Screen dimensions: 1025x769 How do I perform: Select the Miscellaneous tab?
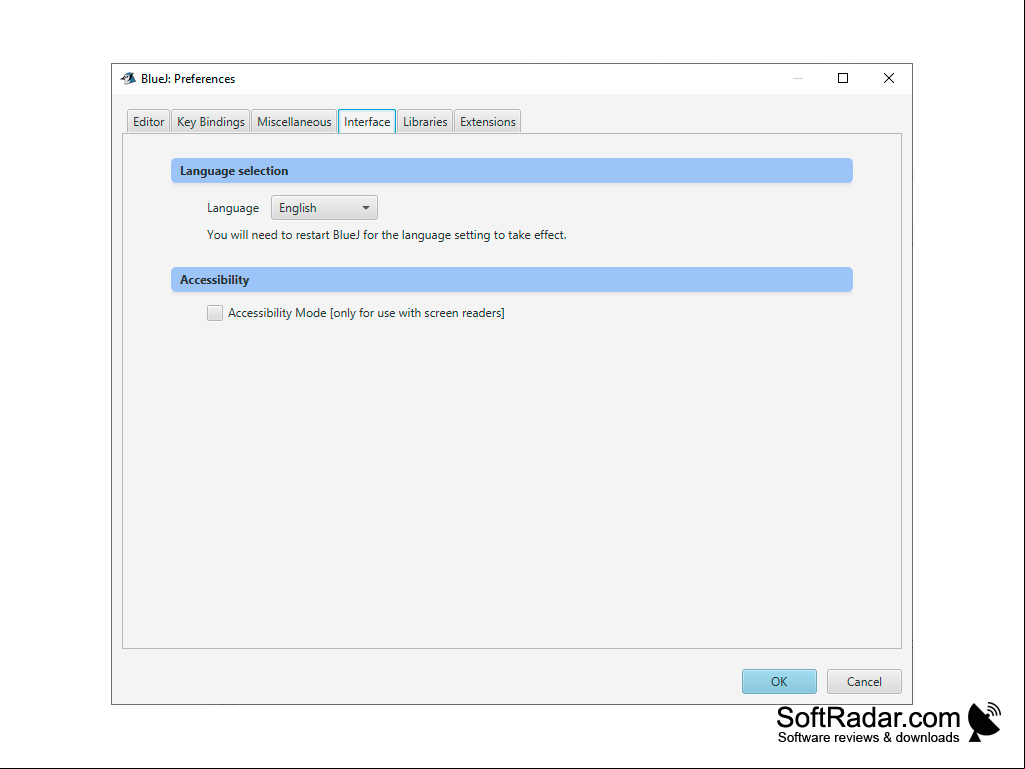[x=294, y=122]
